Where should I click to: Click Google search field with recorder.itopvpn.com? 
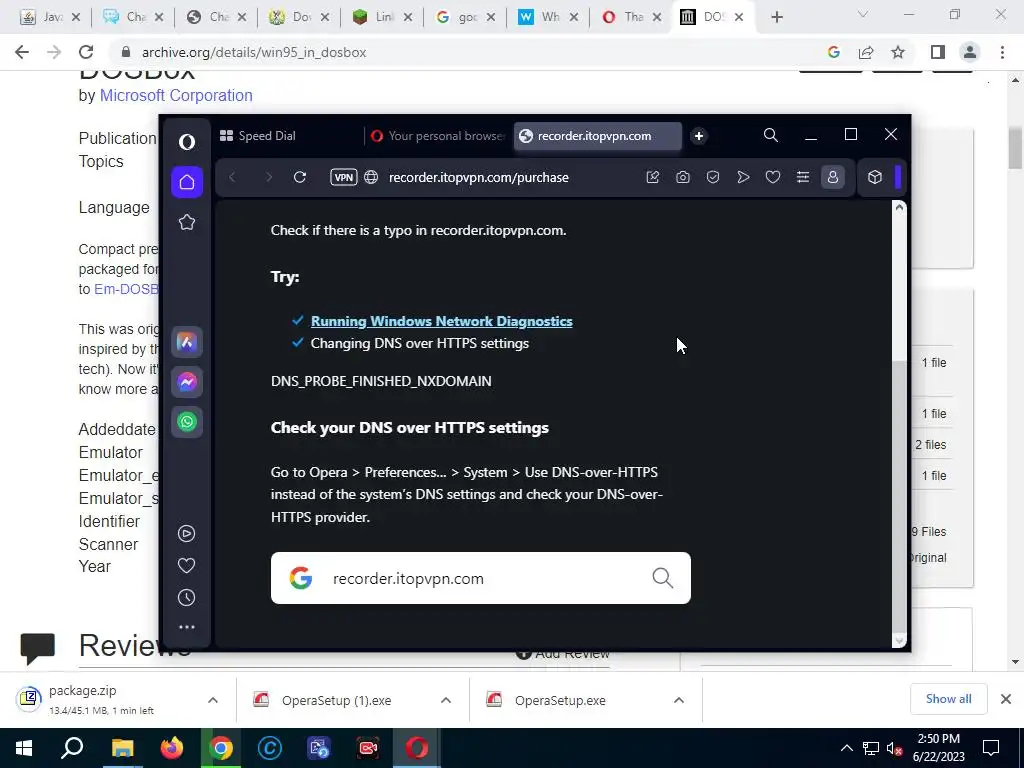pyautogui.click(x=481, y=578)
